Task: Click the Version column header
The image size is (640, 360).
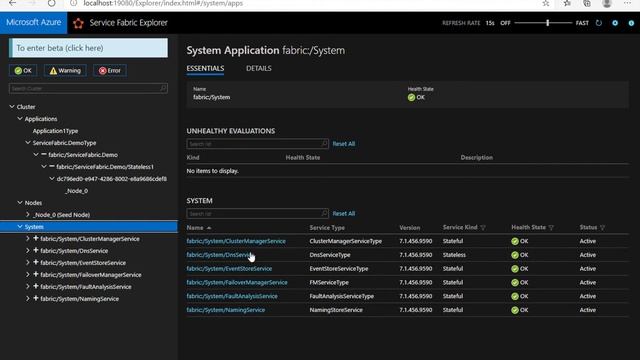Action: tap(409, 228)
